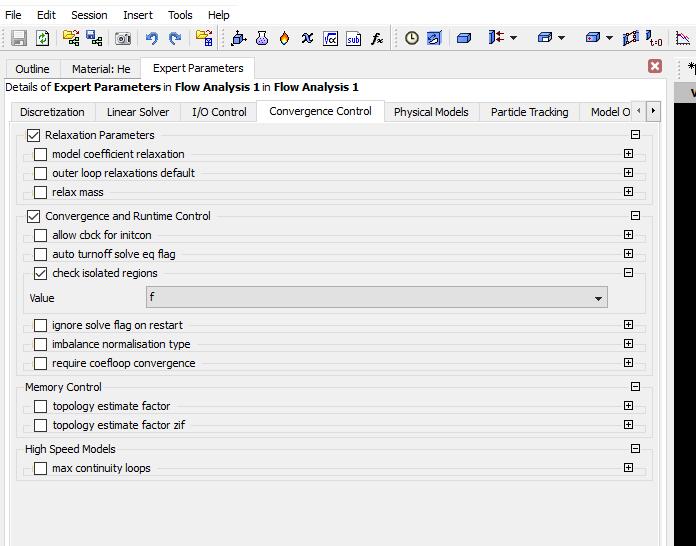Click the Undo arrow icon
The height and width of the screenshot is (546, 696).
tap(152, 39)
